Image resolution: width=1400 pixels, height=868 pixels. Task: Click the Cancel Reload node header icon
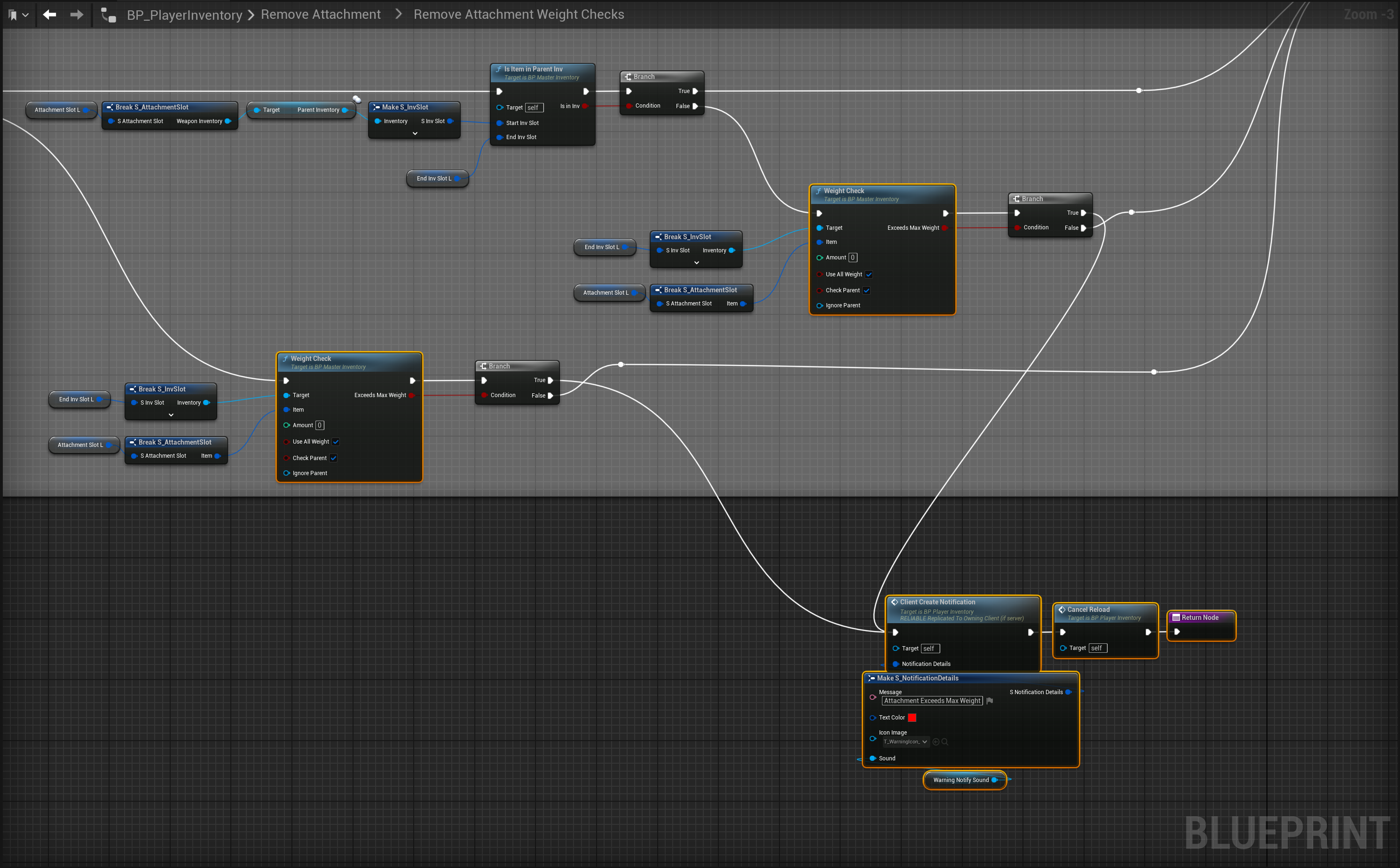point(1062,610)
